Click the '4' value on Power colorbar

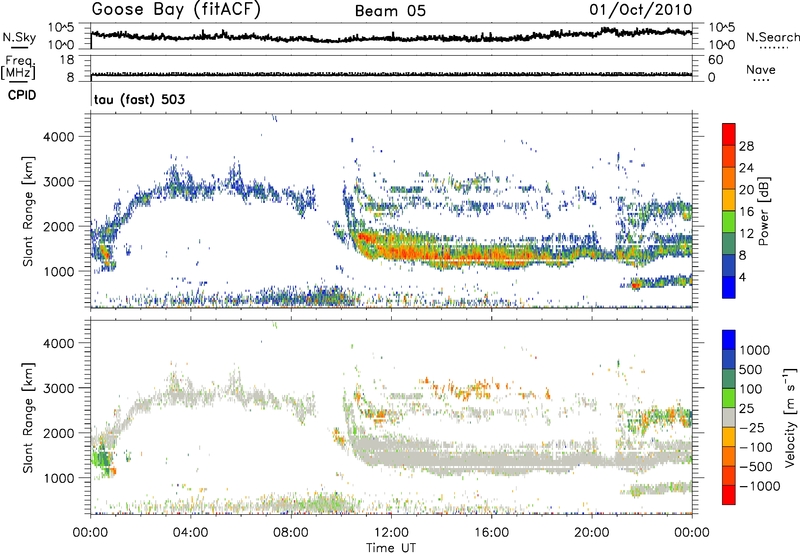[742, 277]
